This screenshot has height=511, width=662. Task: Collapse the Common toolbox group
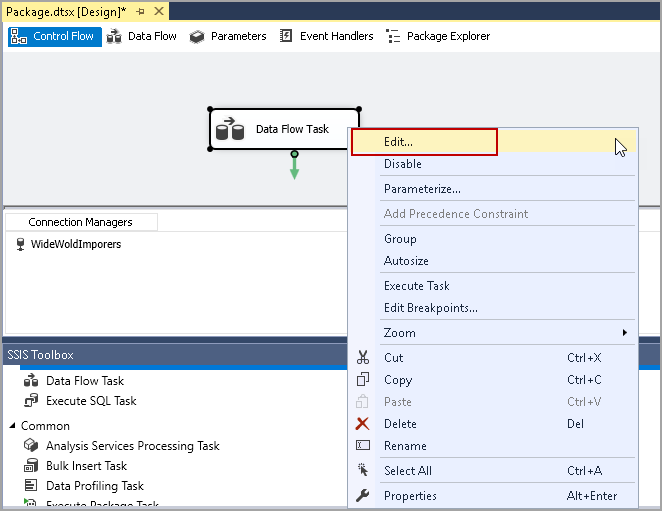(x=11, y=426)
